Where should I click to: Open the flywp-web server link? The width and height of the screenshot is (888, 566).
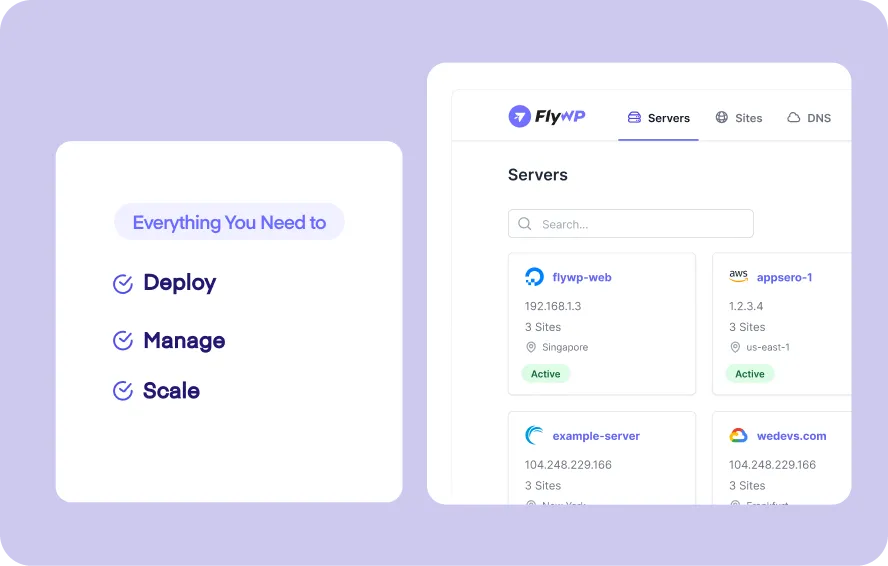(x=582, y=278)
